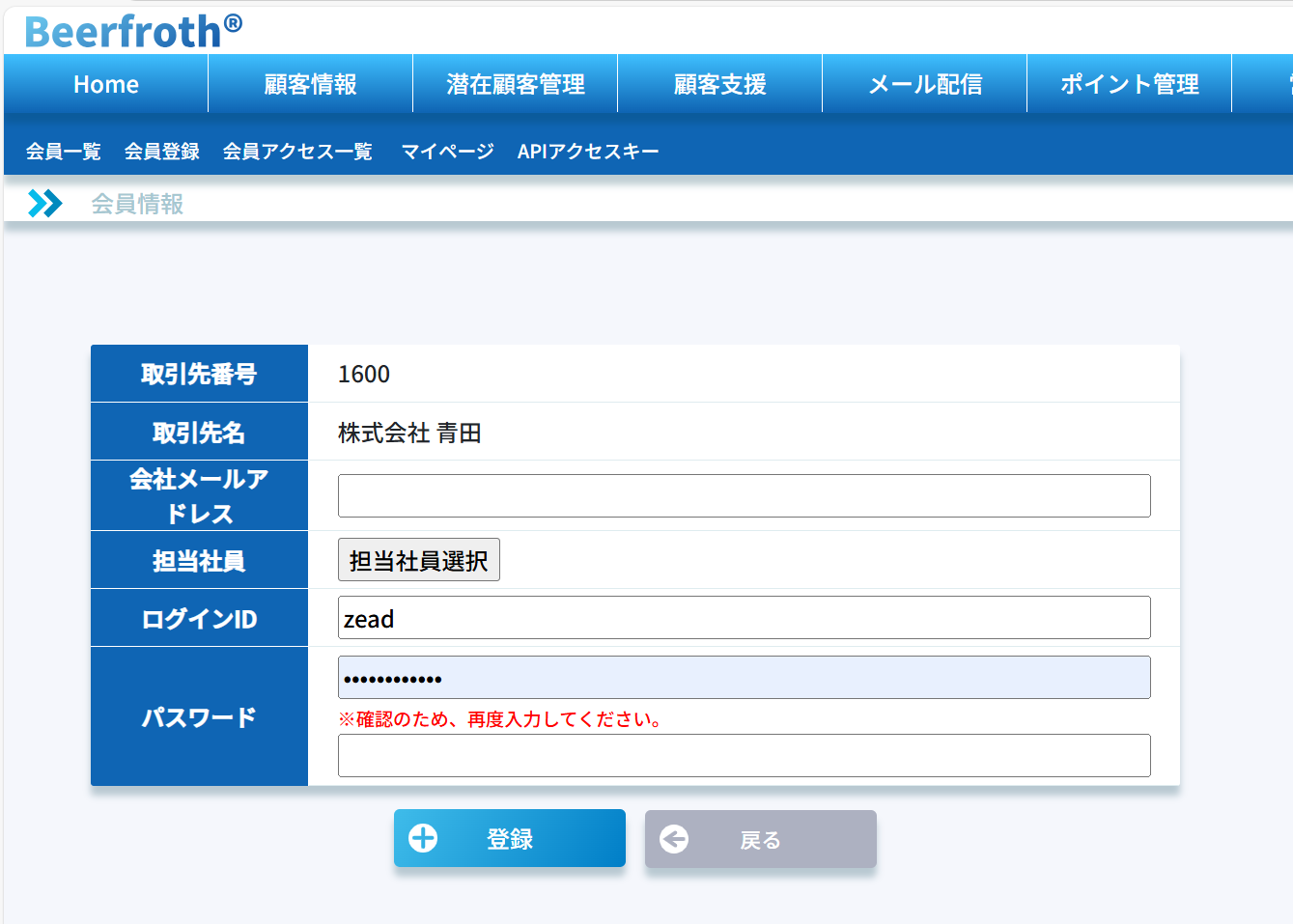The image size is (1293, 924).
Task: Open the 顧客情報 menu
Action: (310, 85)
